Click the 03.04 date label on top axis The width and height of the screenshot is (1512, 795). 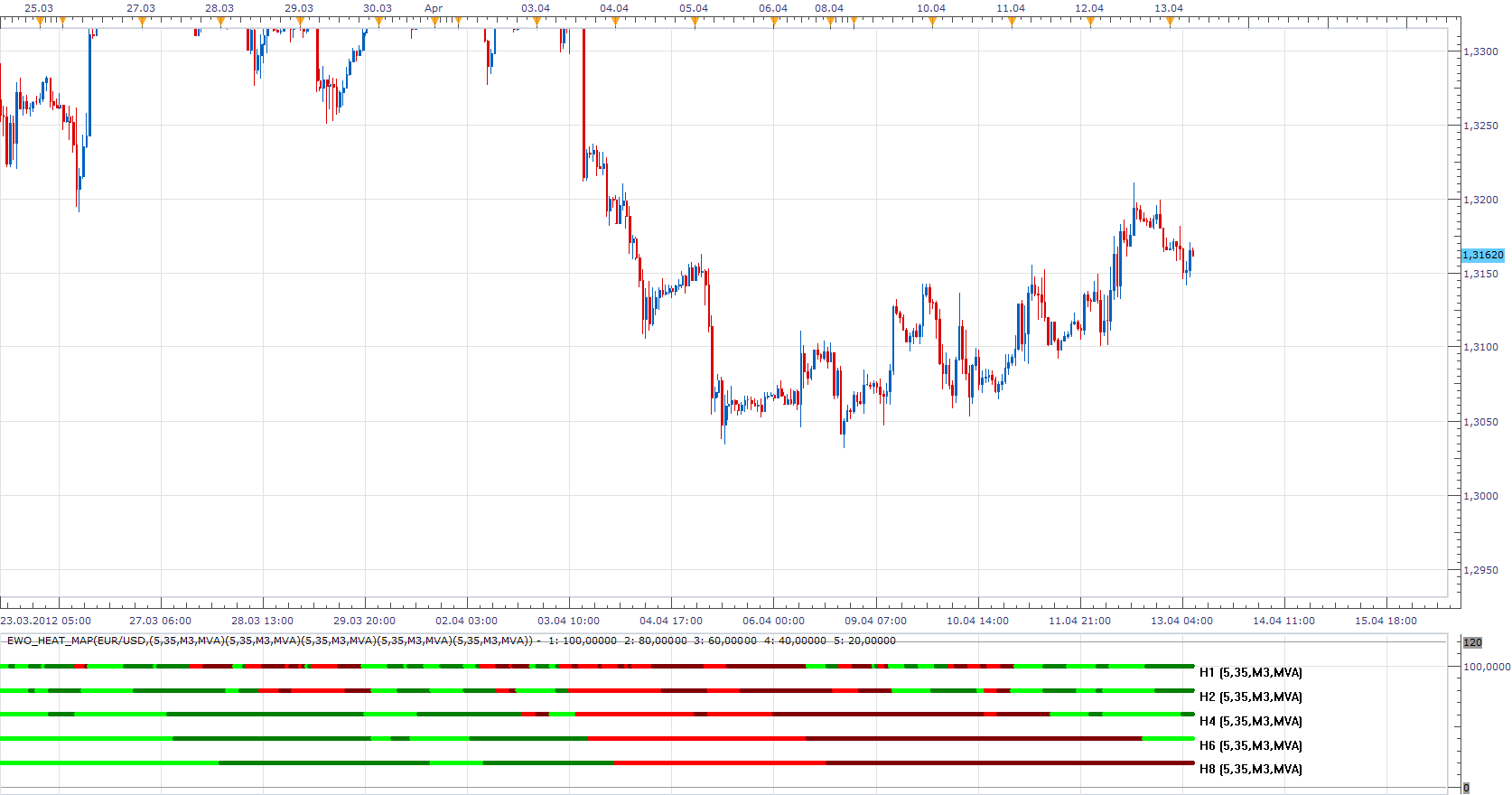(536, 8)
